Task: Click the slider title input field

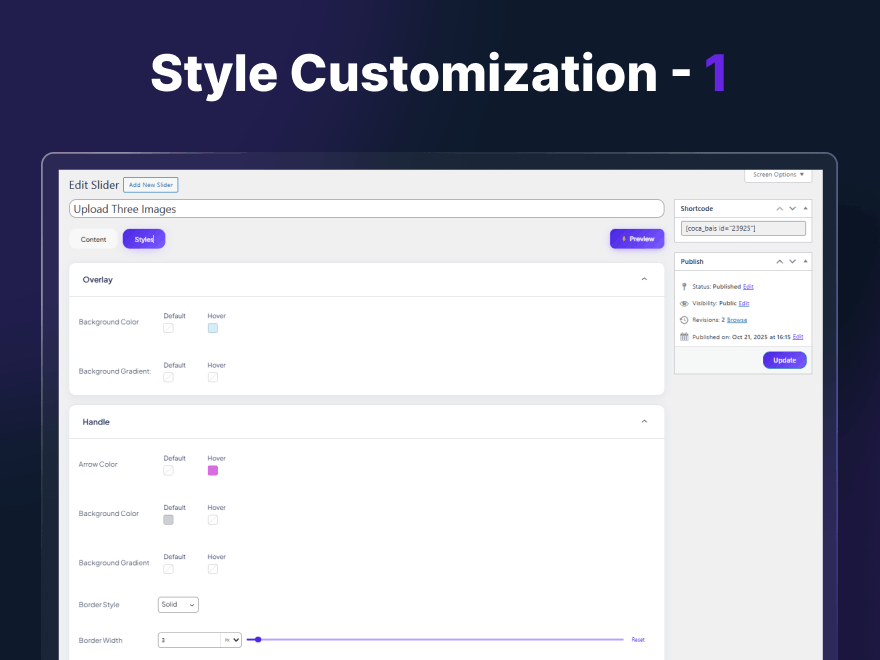Action: pos(366,209)
